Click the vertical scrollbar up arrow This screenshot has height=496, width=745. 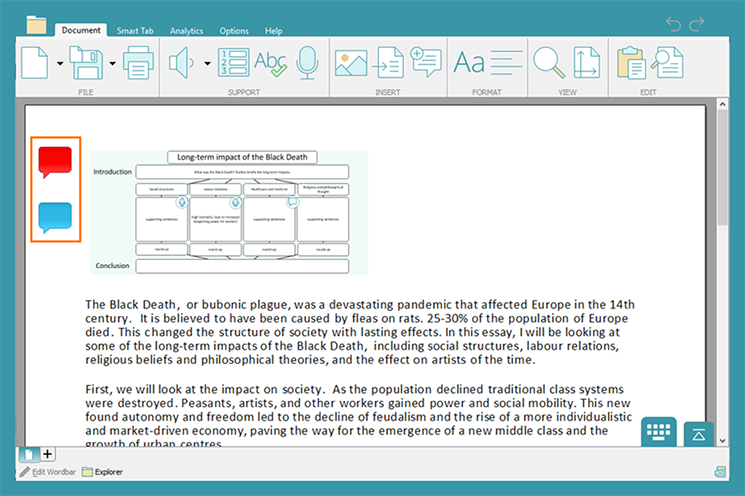pyautogui.click(x=723, y=104)
